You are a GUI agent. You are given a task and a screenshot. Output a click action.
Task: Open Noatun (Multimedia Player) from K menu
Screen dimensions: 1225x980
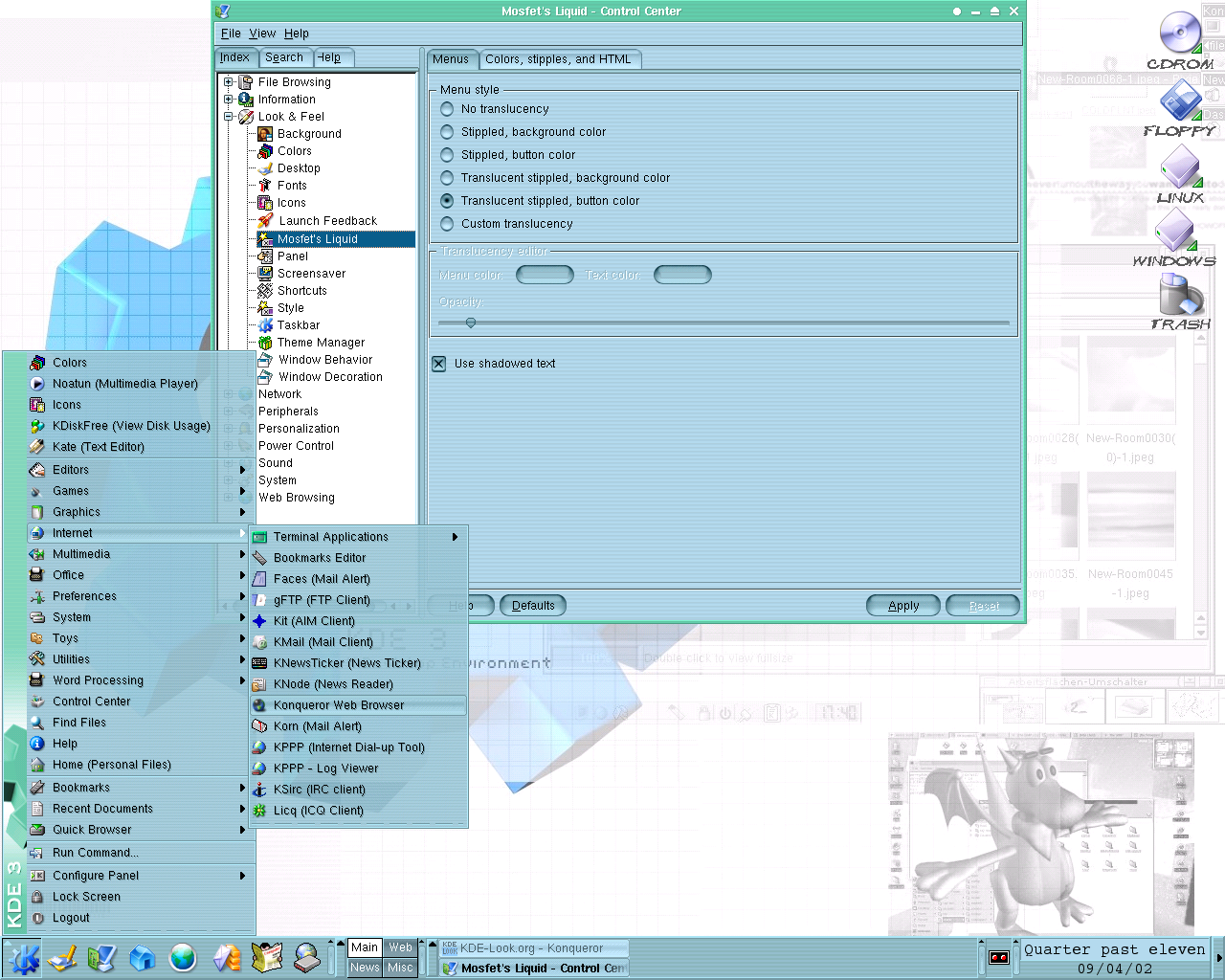pyautogui.click(x=140, y=384)
